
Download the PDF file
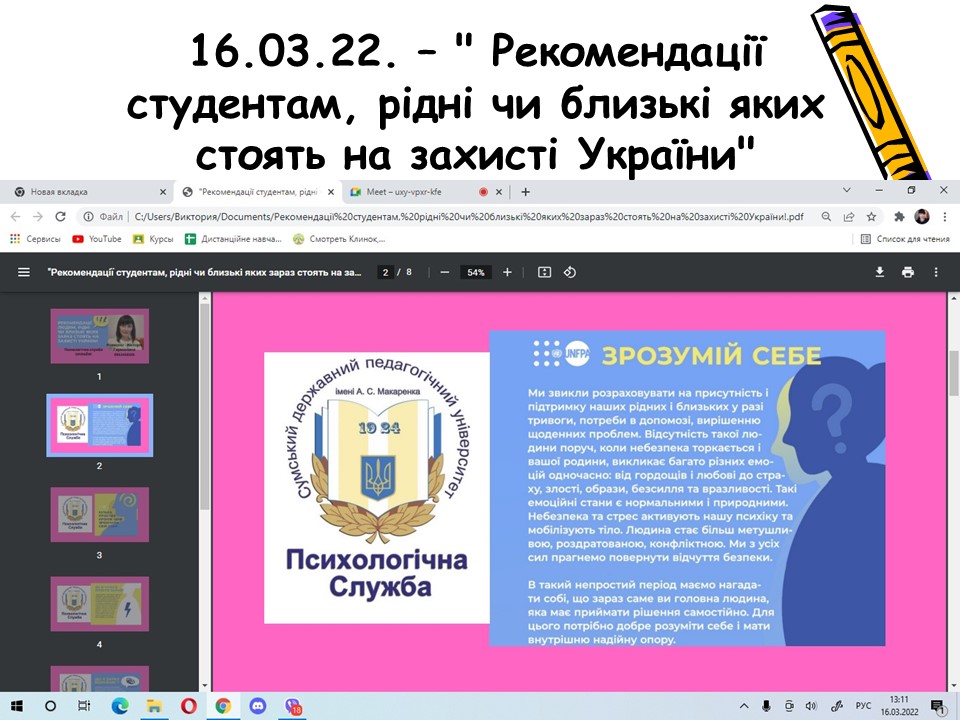click(x=880, y=272)
